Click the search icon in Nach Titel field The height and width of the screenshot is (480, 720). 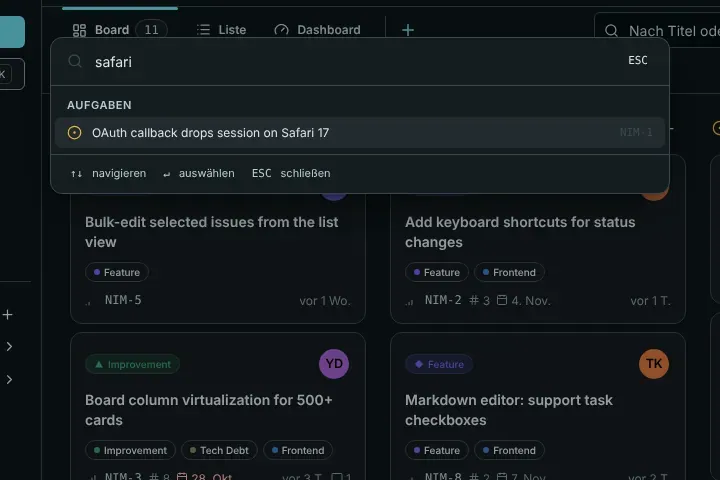click(611, 31)
